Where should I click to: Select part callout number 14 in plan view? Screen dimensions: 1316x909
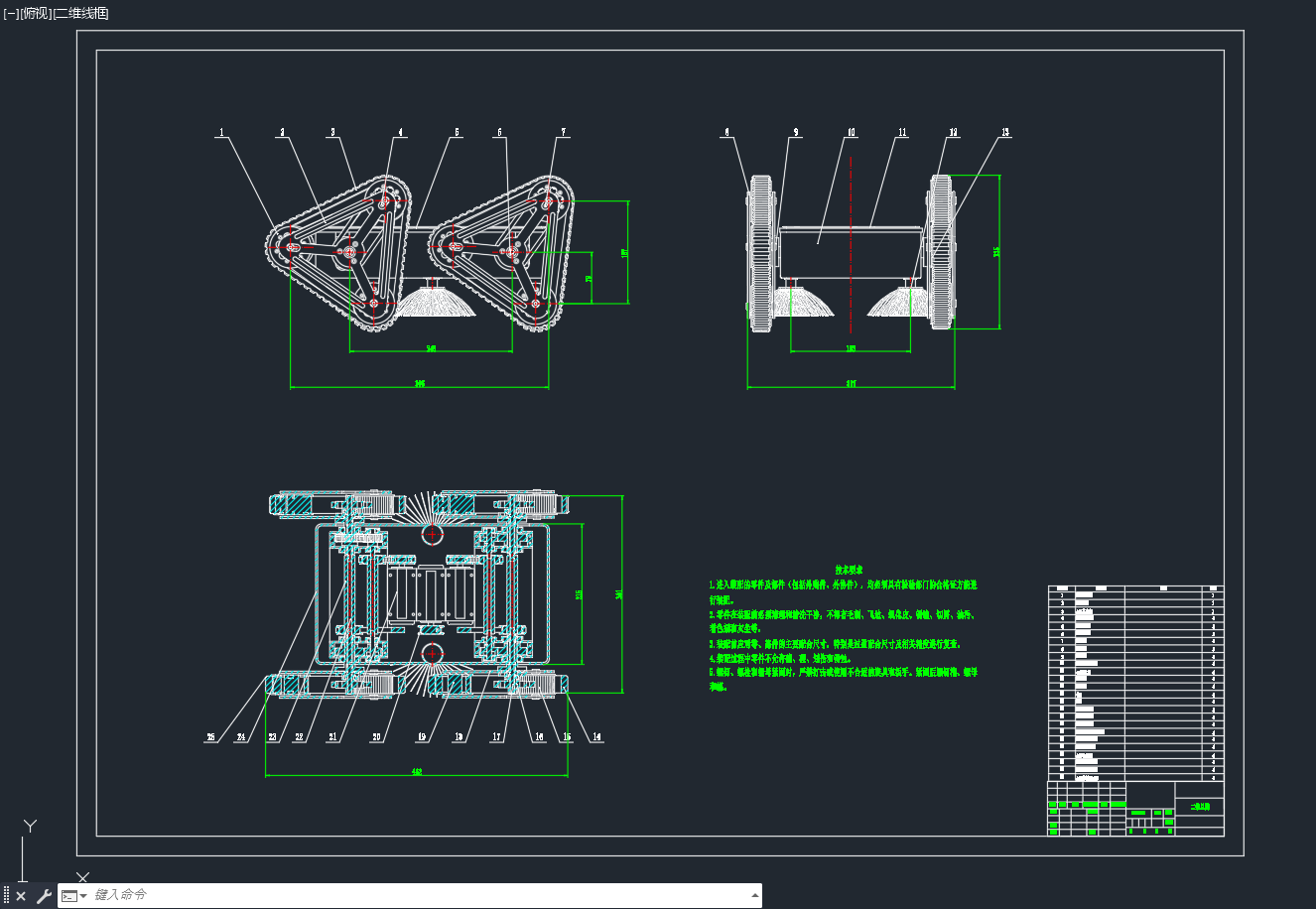tap(596, 737)
